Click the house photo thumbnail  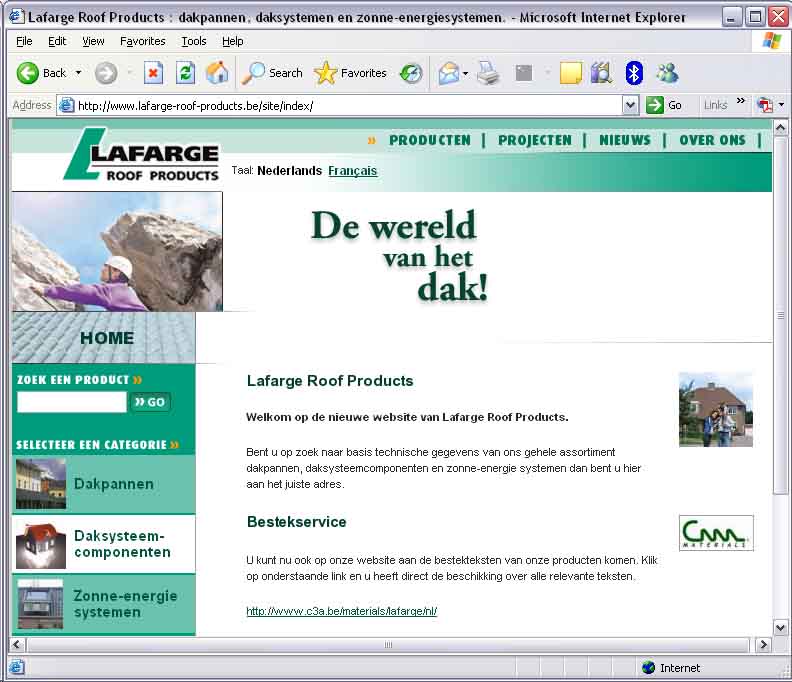coord(716,409)
